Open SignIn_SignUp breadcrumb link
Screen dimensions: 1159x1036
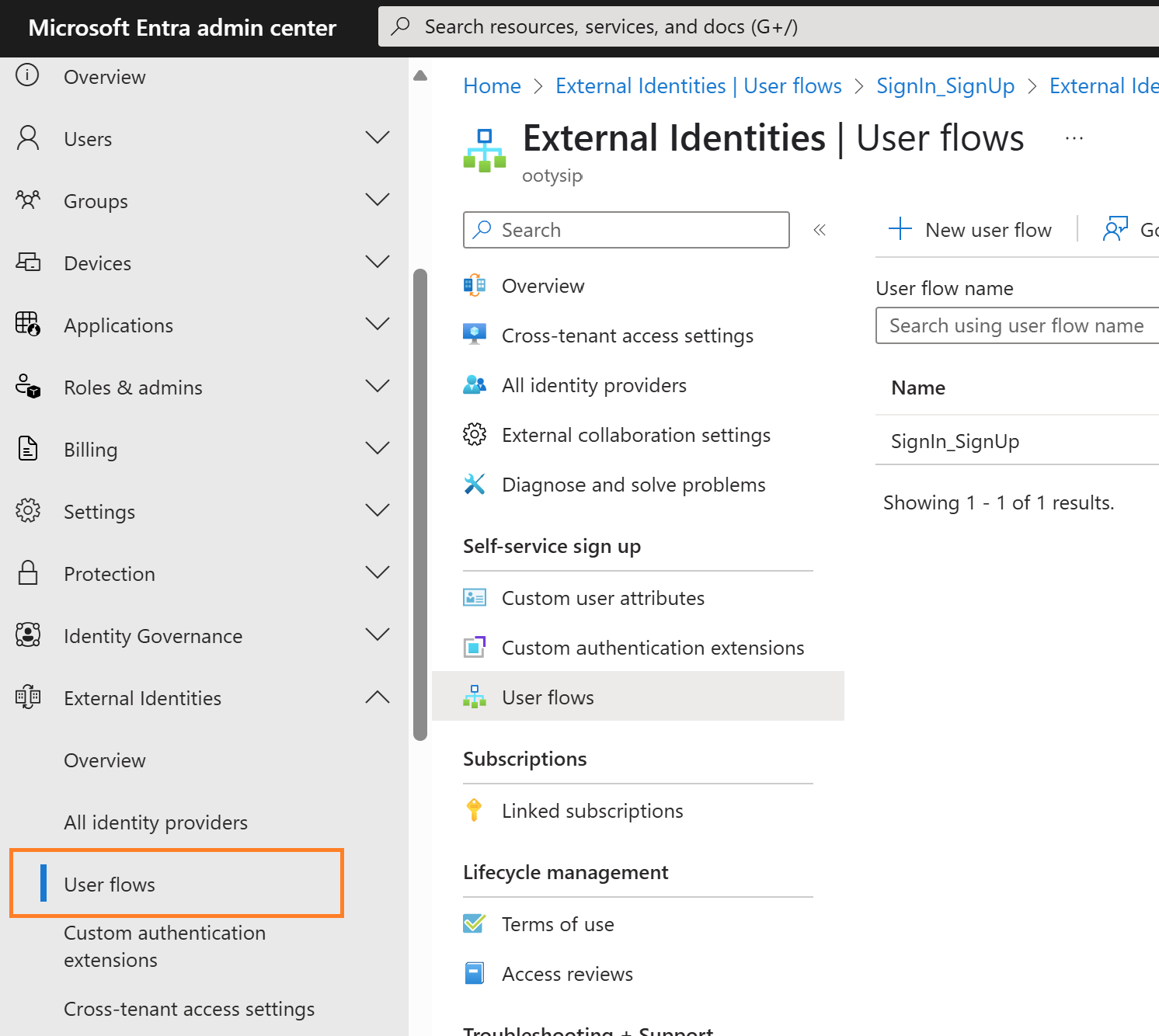pos(945,85)
